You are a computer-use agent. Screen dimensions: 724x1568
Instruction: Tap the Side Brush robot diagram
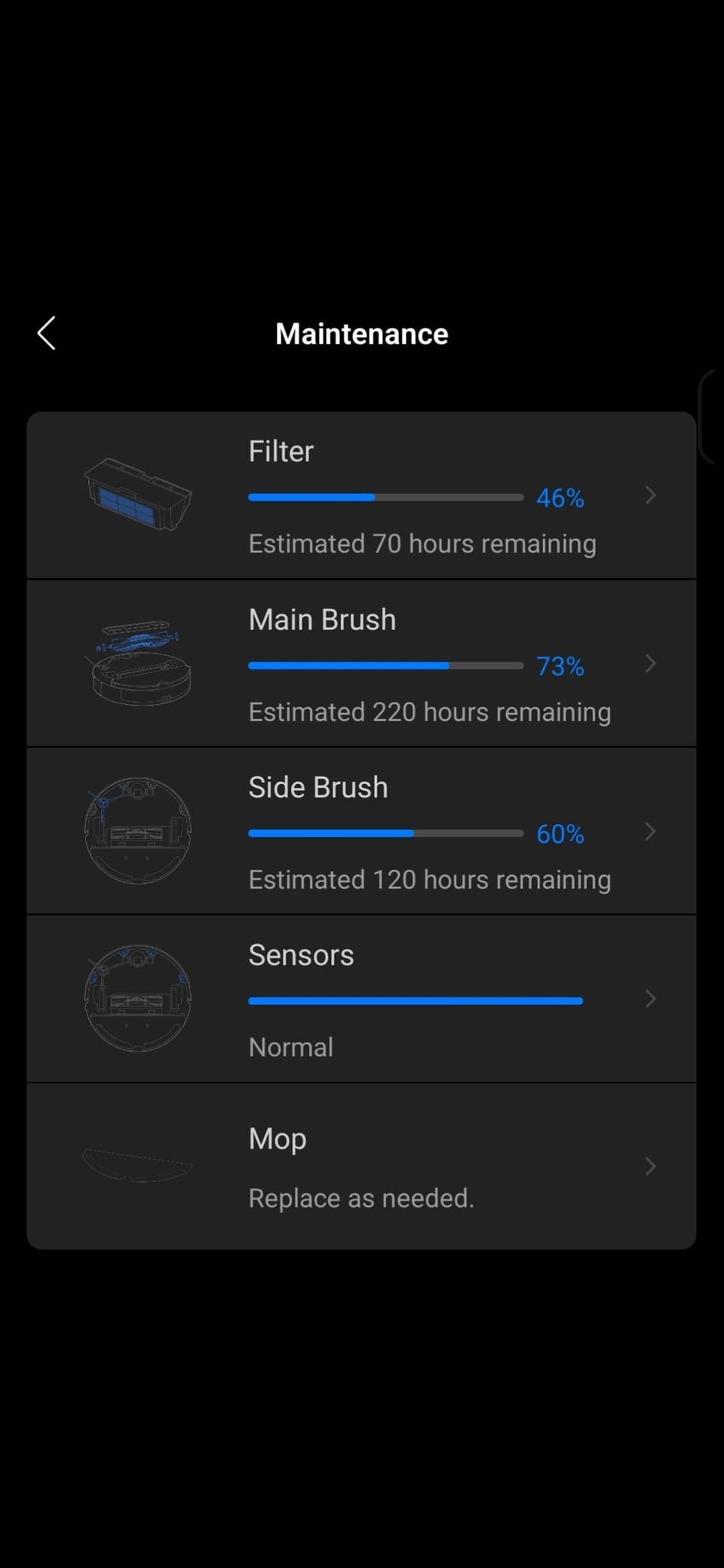(x=138, y=831)
